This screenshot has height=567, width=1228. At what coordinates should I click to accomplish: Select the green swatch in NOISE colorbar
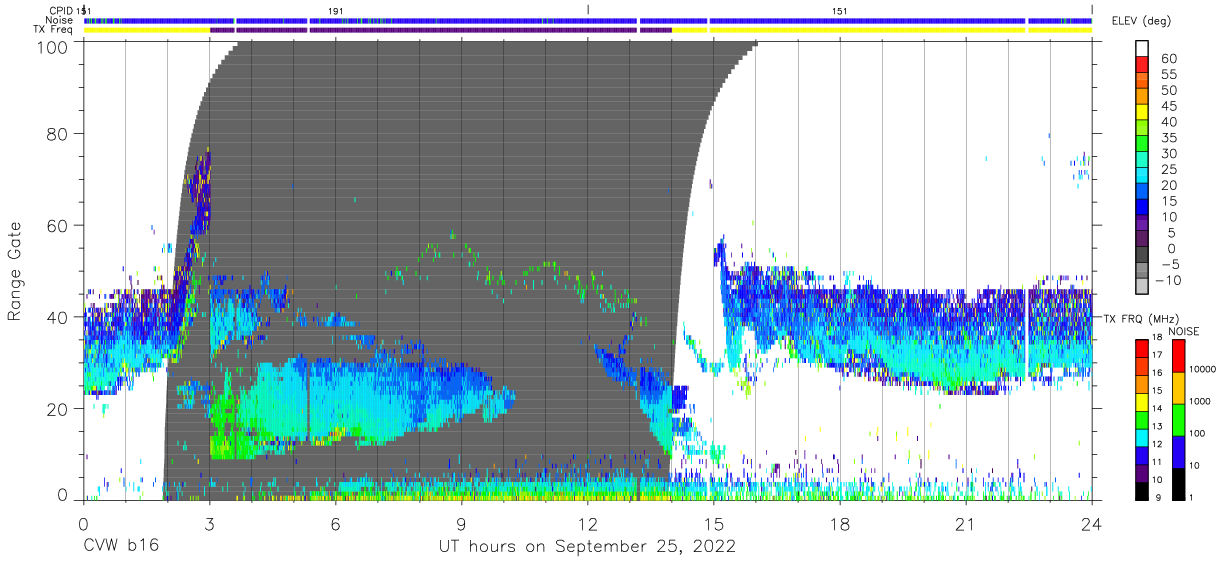click(x=1179, y=420)
